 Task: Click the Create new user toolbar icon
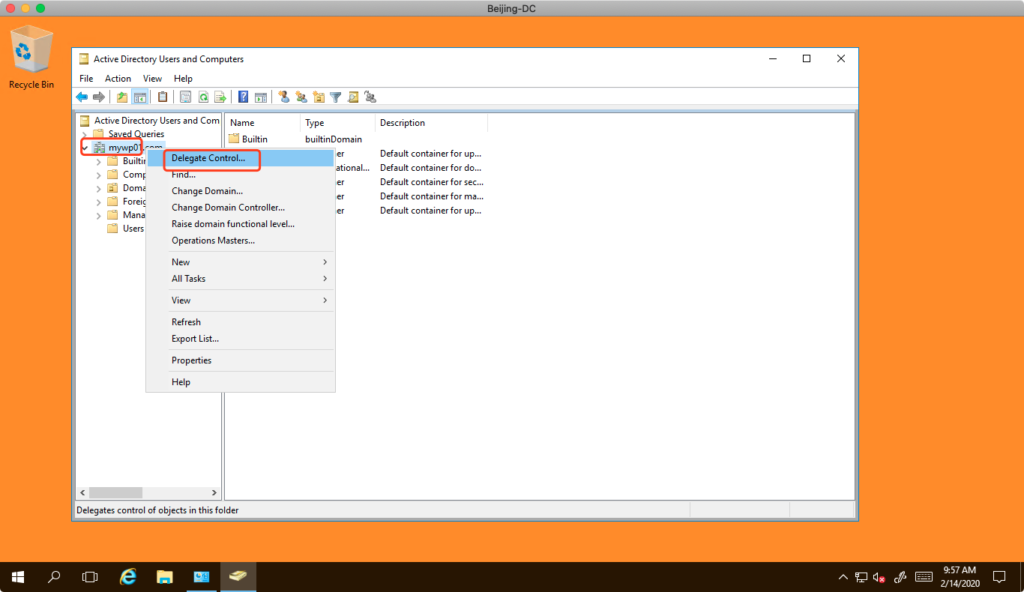coord(284,97)
